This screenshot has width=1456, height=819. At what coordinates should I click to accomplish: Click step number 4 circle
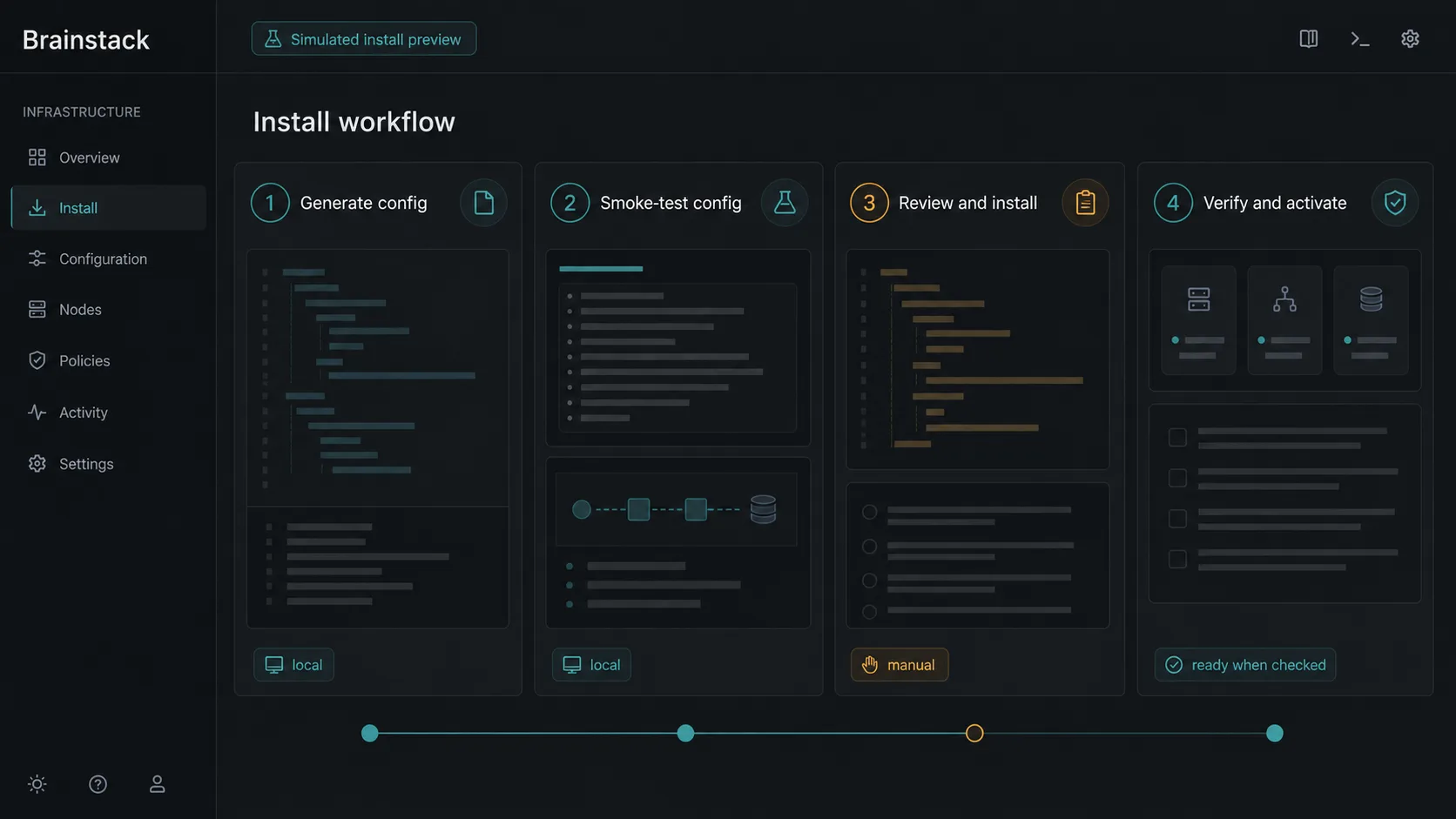click(1173, 203)
